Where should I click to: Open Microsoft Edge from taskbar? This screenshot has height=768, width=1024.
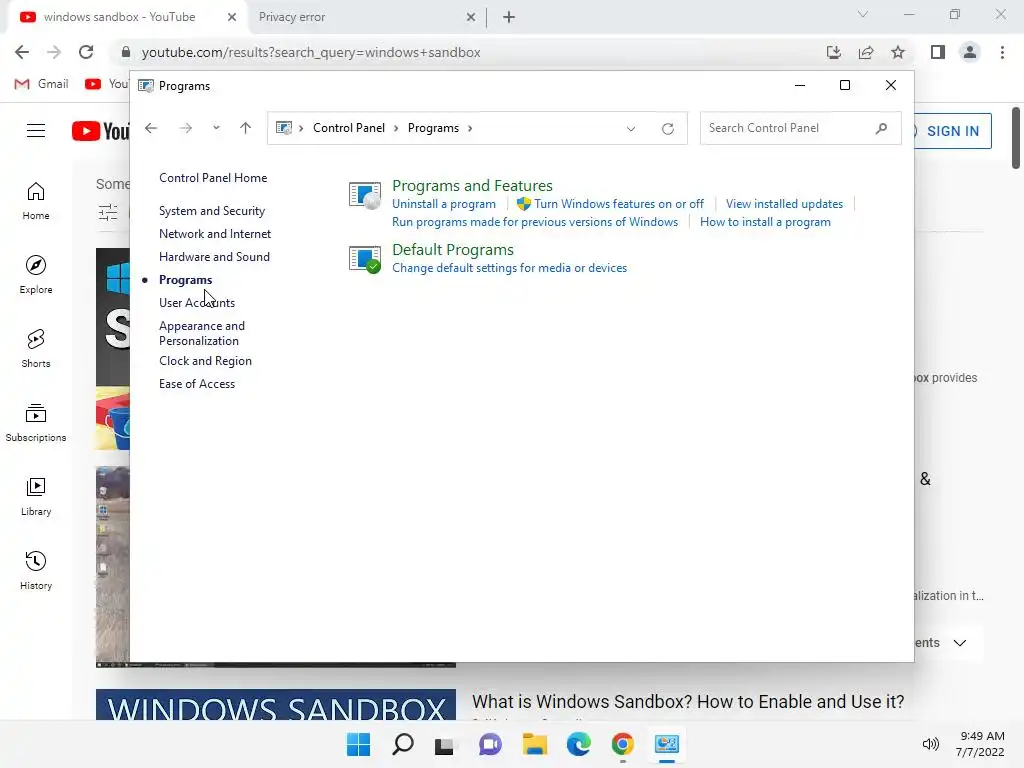pyautogui.click(x=579, y=744)
